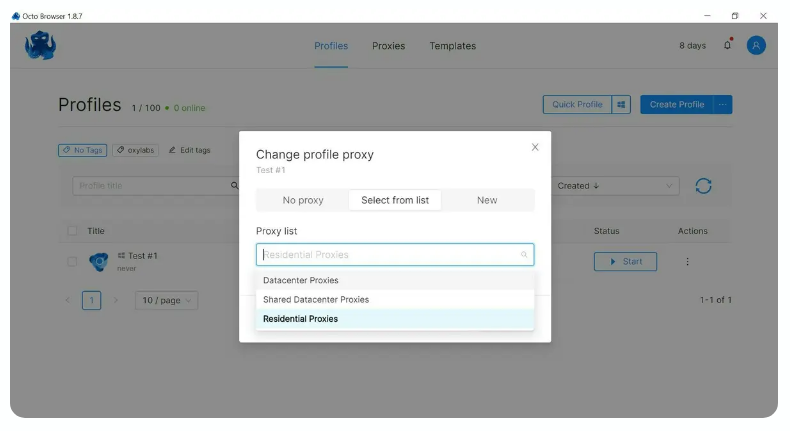The image size is (790, 431).
Task: Open the notifications bell
Action: click(728, 45)
